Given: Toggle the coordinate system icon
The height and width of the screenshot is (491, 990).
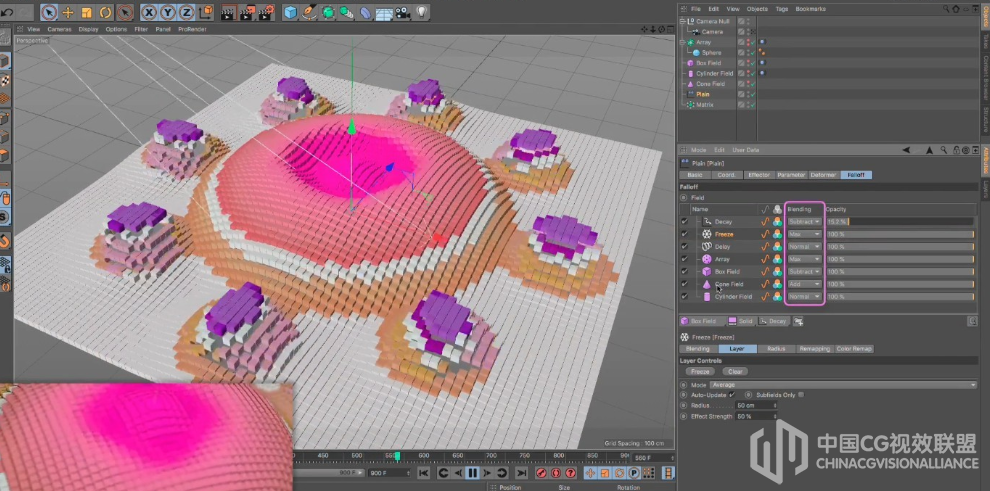Looking at the screenshot, I should (x=206, y=12).
